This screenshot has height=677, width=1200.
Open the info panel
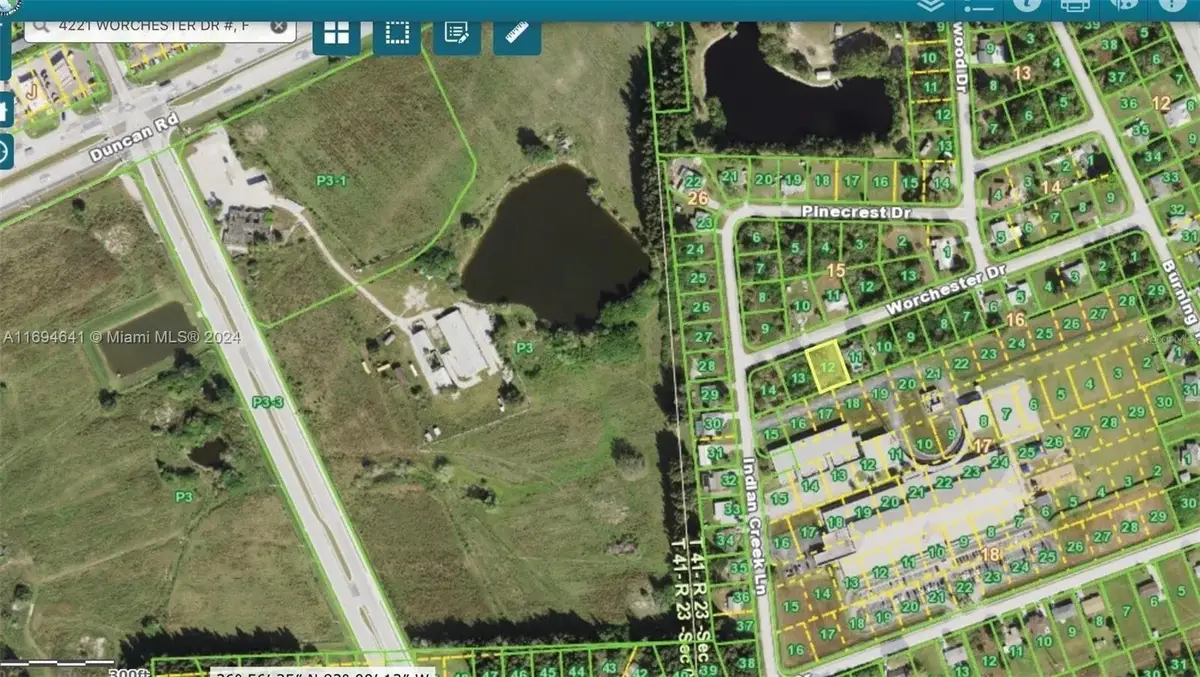(1027, 5)
